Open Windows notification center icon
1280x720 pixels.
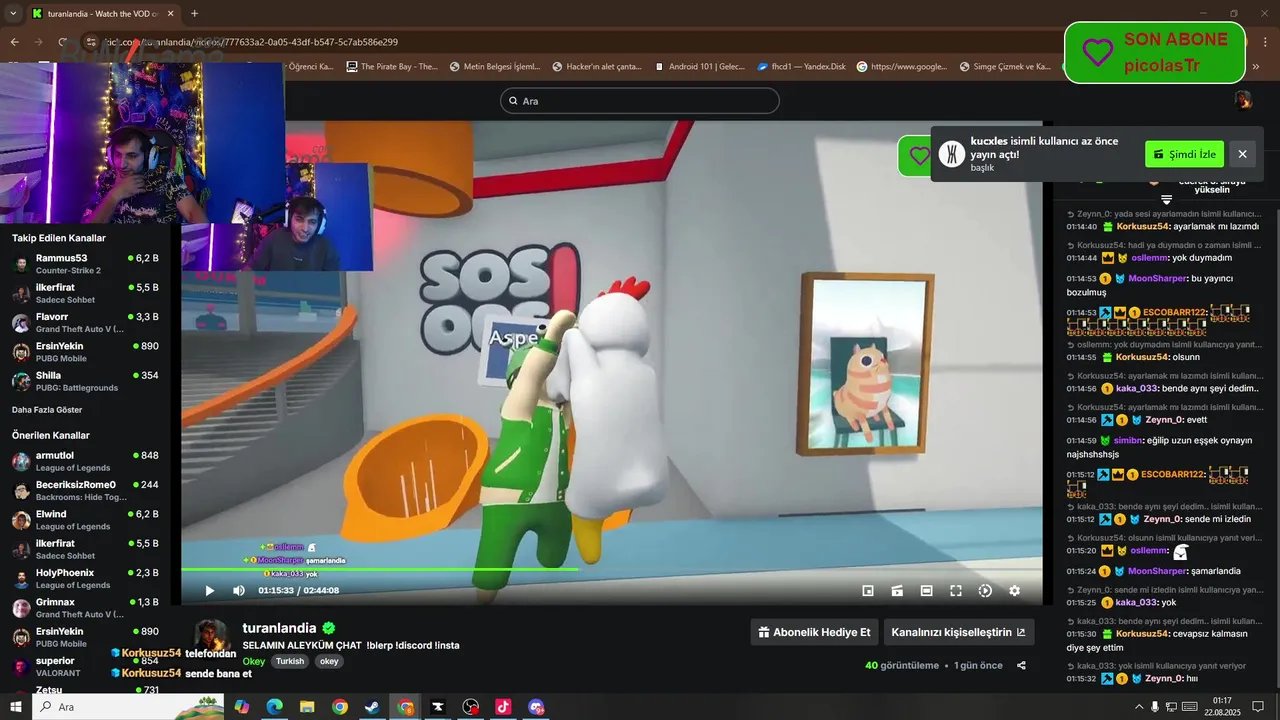coord(1258,707)
